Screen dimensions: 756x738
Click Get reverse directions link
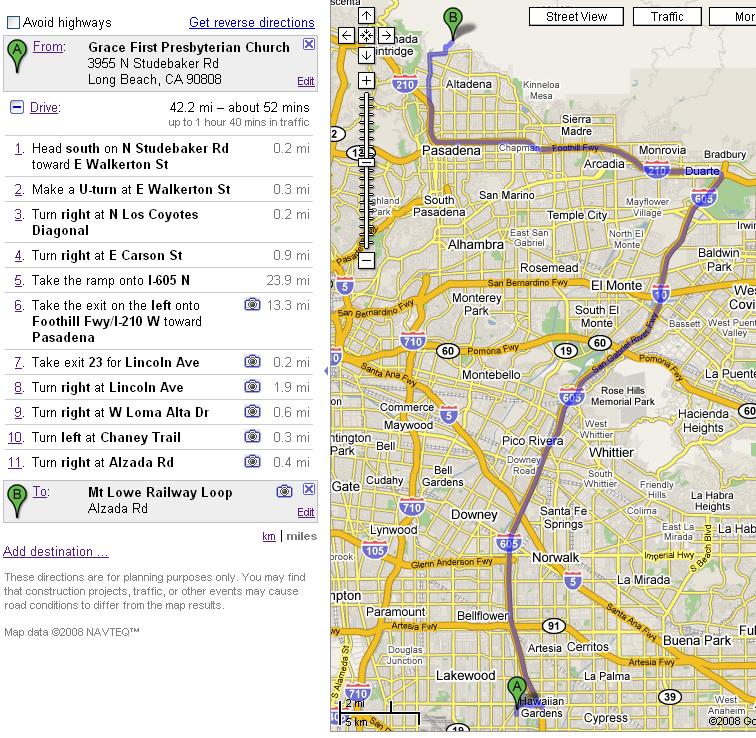coord(252,23)
